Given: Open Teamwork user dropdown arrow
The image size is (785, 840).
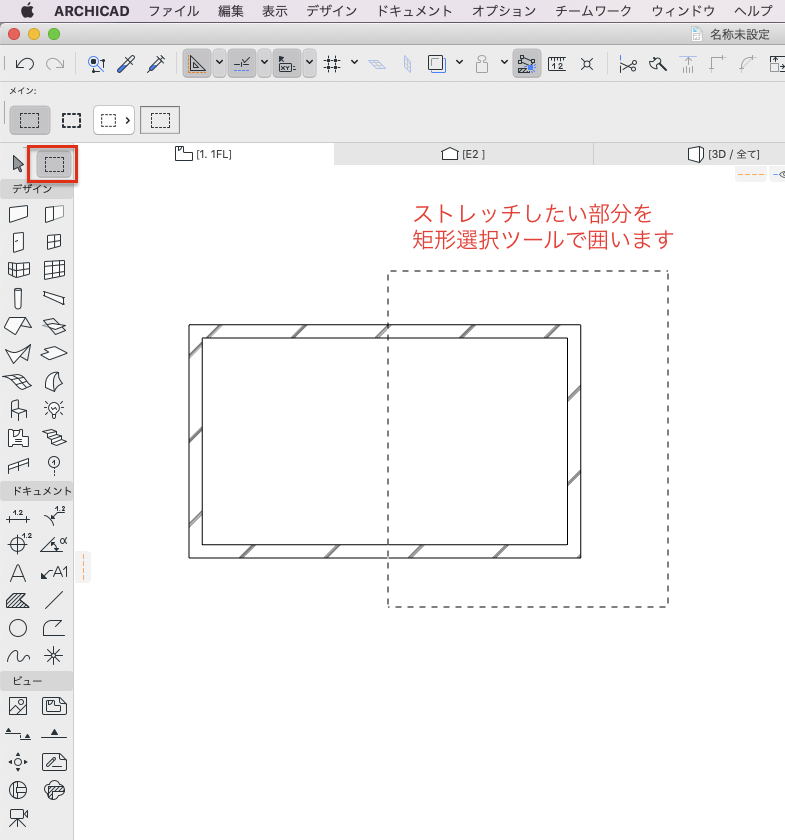Looking at the screenshot, I should point(504,62).
